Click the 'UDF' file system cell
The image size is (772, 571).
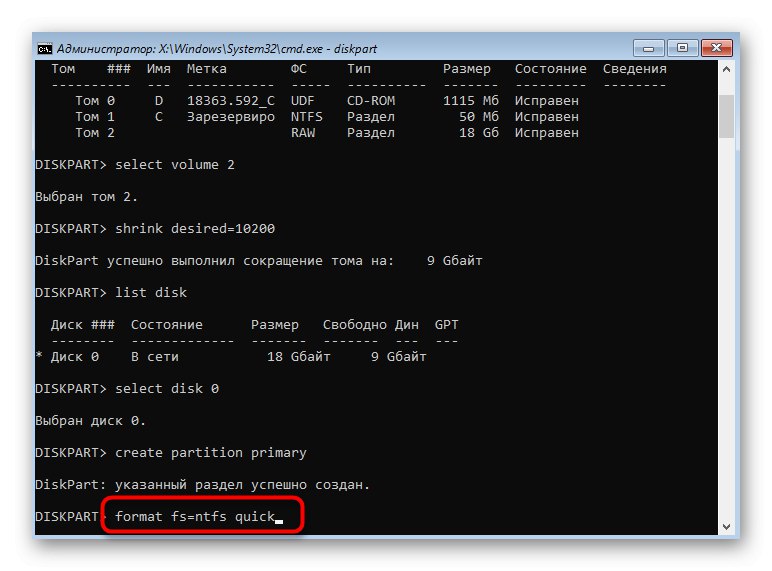(x=302, y=100)
